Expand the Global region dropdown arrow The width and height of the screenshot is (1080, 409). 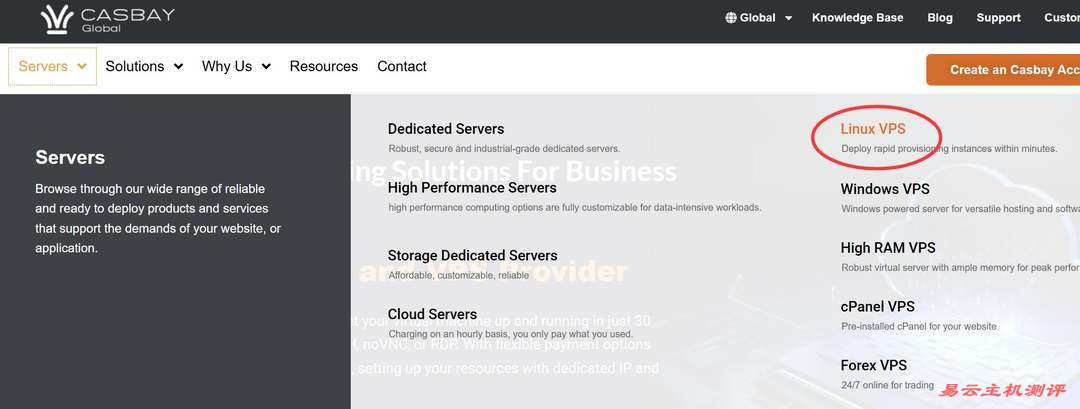[788, 19]
